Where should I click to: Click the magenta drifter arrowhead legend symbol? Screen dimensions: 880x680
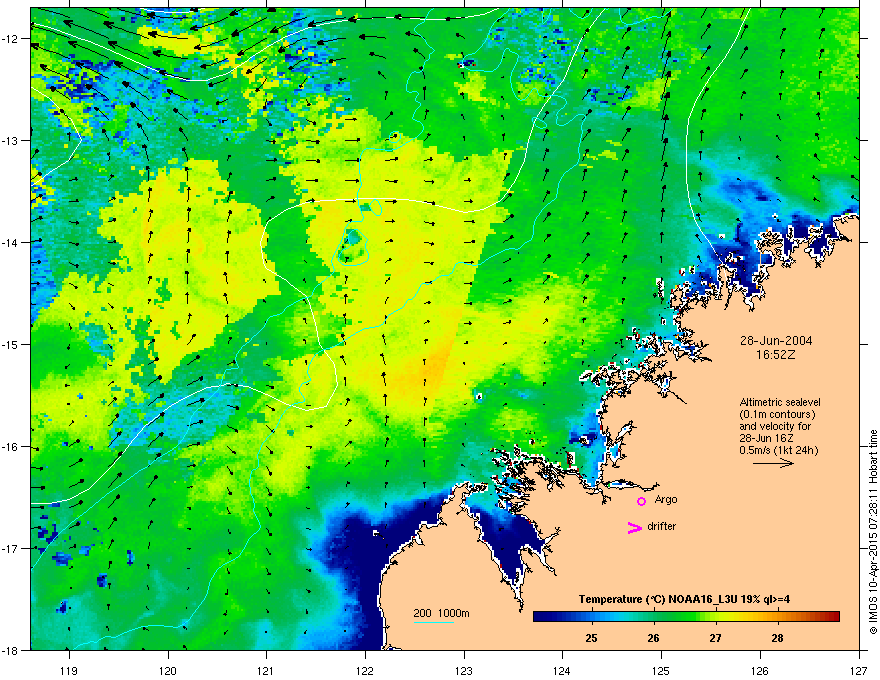(634, 527)
